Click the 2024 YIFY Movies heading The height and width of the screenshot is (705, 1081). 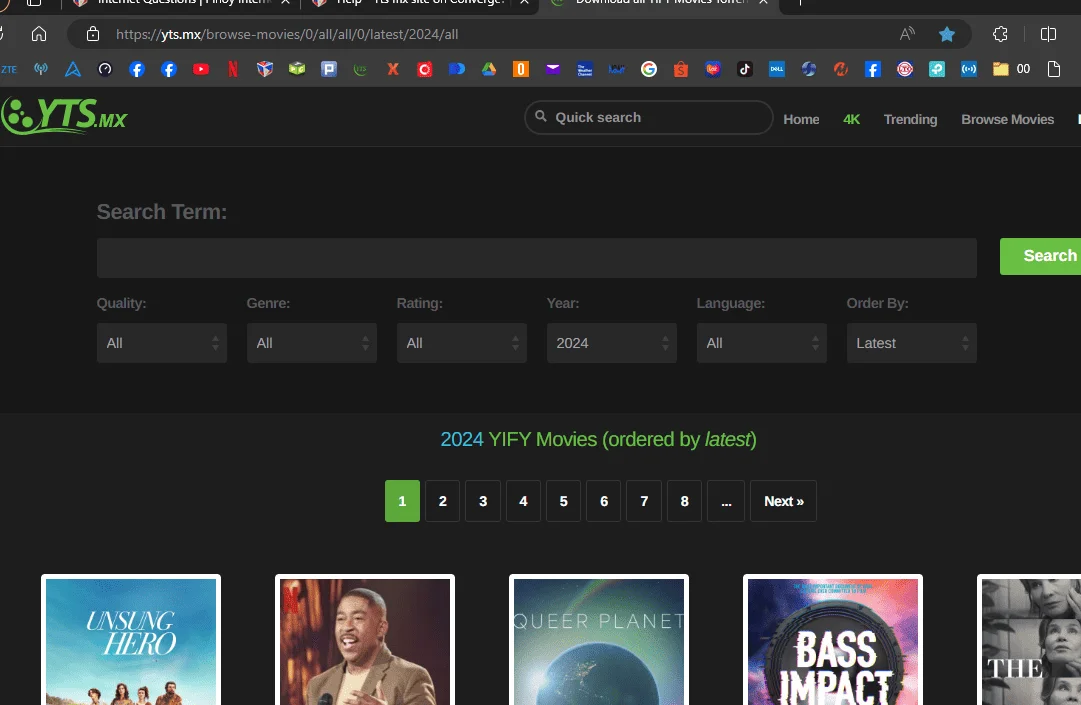point(598,439)
